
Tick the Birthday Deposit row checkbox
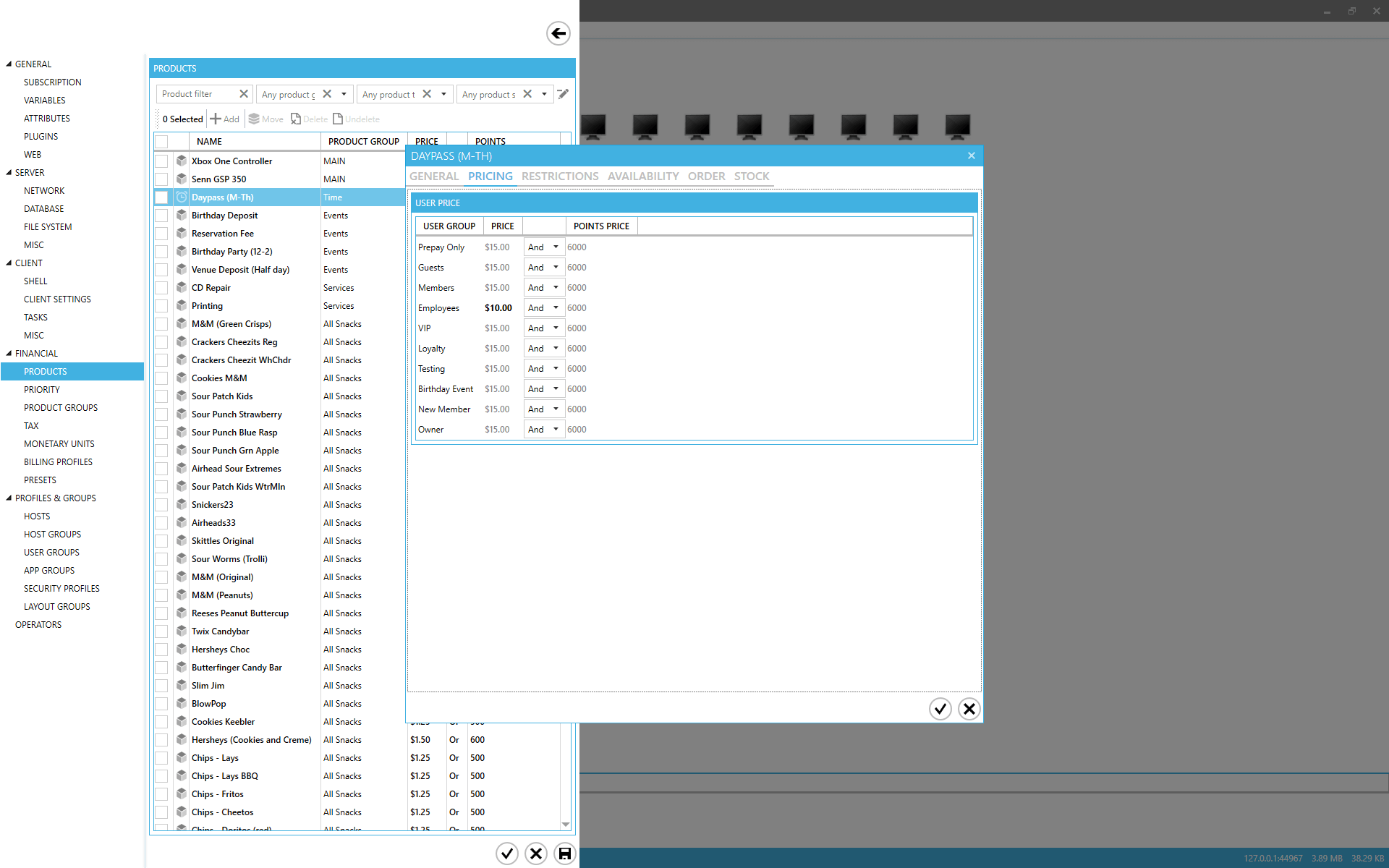pos(161,216)
